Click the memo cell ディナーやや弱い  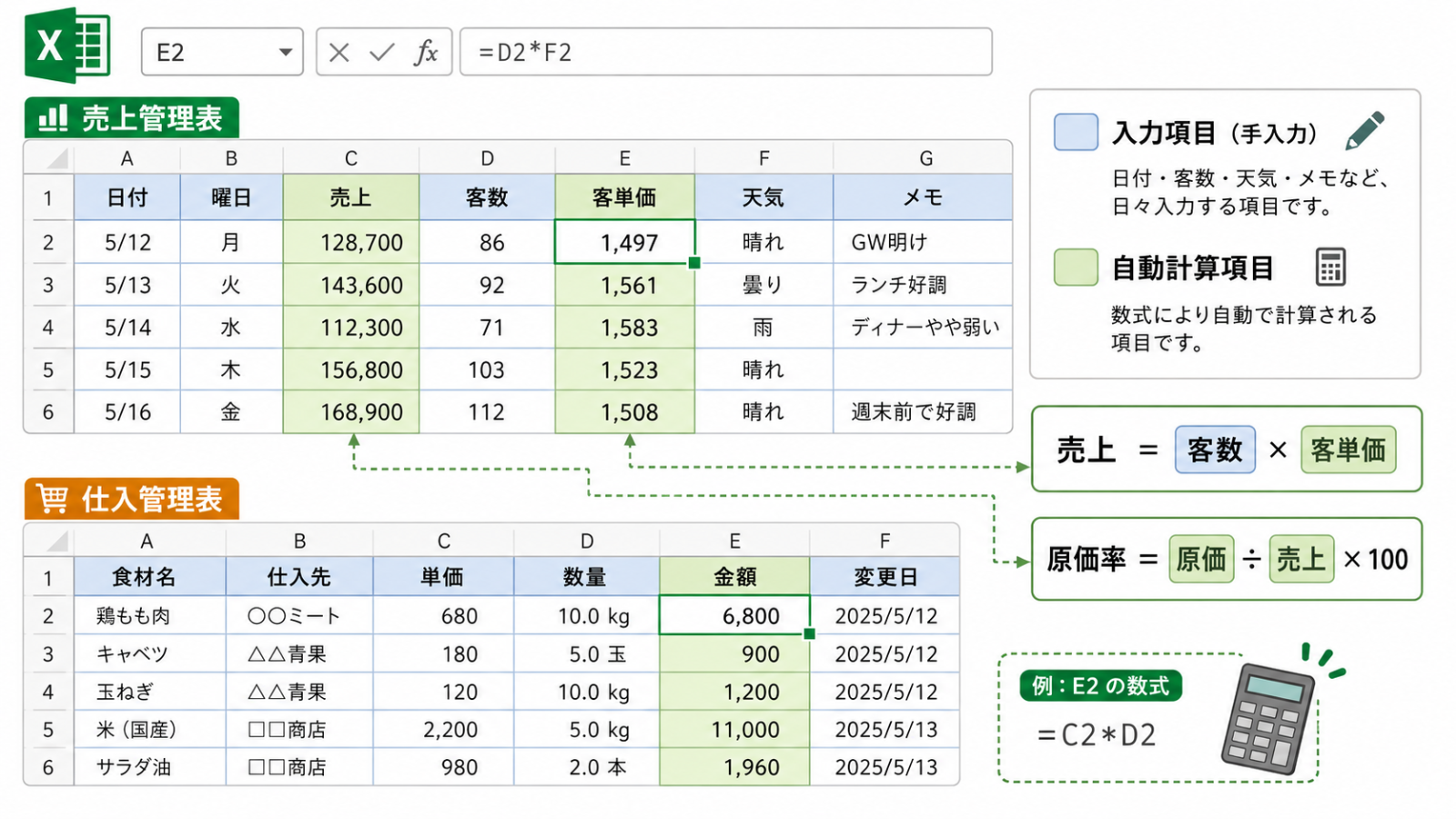coord(923,328)
